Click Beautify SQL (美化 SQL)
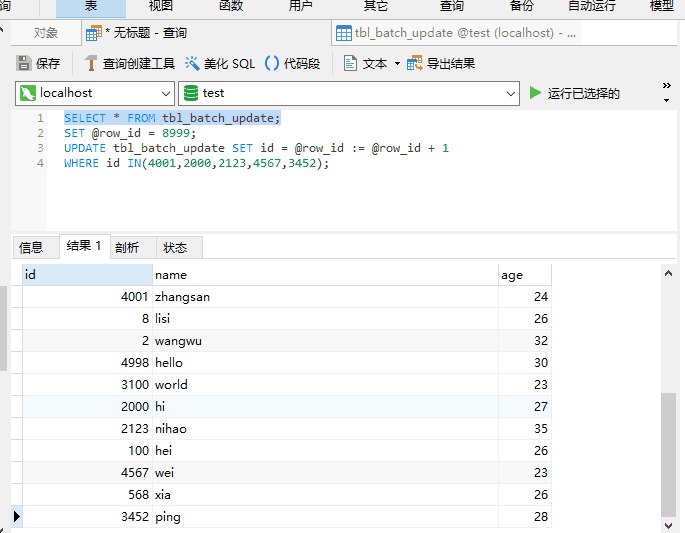The width and height of the screenshot is (685, 533). [220, 63]
